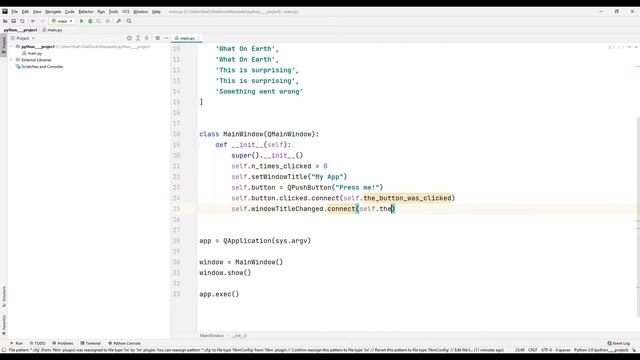Screen dimensions: 640x360
Task: Click the tool windows toggle in status bar corner
Action: [4, 350]
